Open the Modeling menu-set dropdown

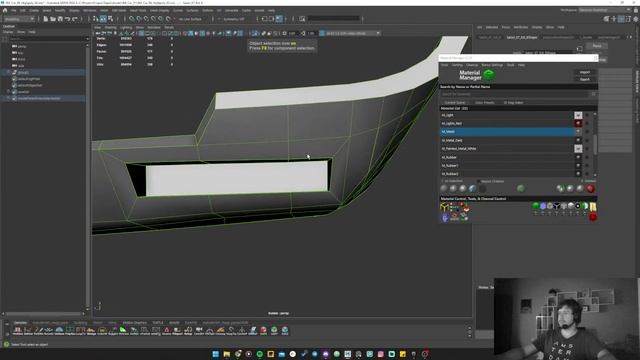click(x=19, y=19)
